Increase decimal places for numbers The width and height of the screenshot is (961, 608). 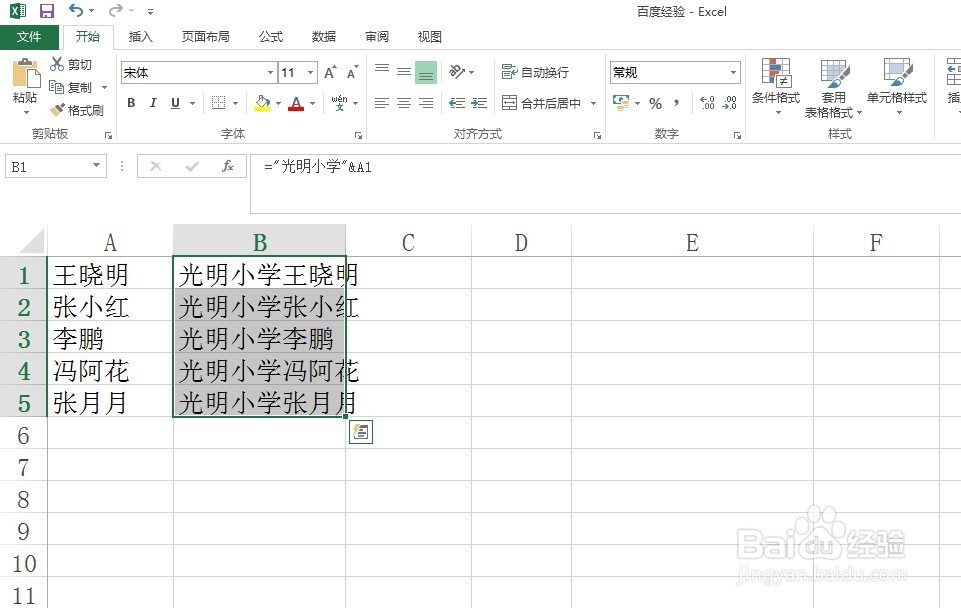pos(706,101)
